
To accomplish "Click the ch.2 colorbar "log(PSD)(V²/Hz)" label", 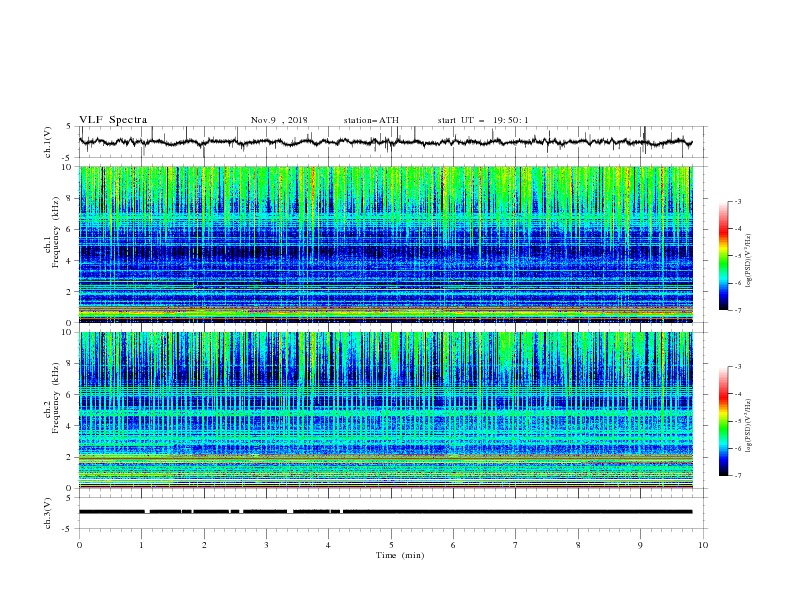I will [x=748, y=426].
